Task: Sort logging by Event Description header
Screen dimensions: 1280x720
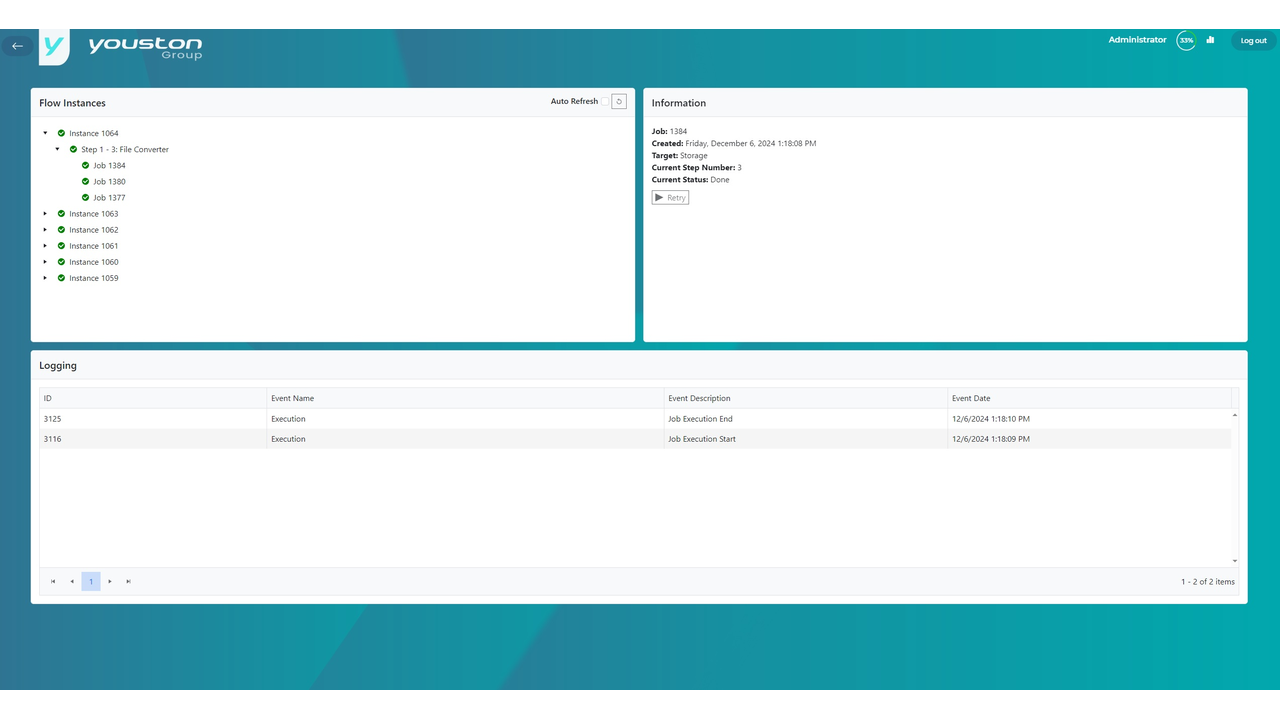Action: pos(806,398)
